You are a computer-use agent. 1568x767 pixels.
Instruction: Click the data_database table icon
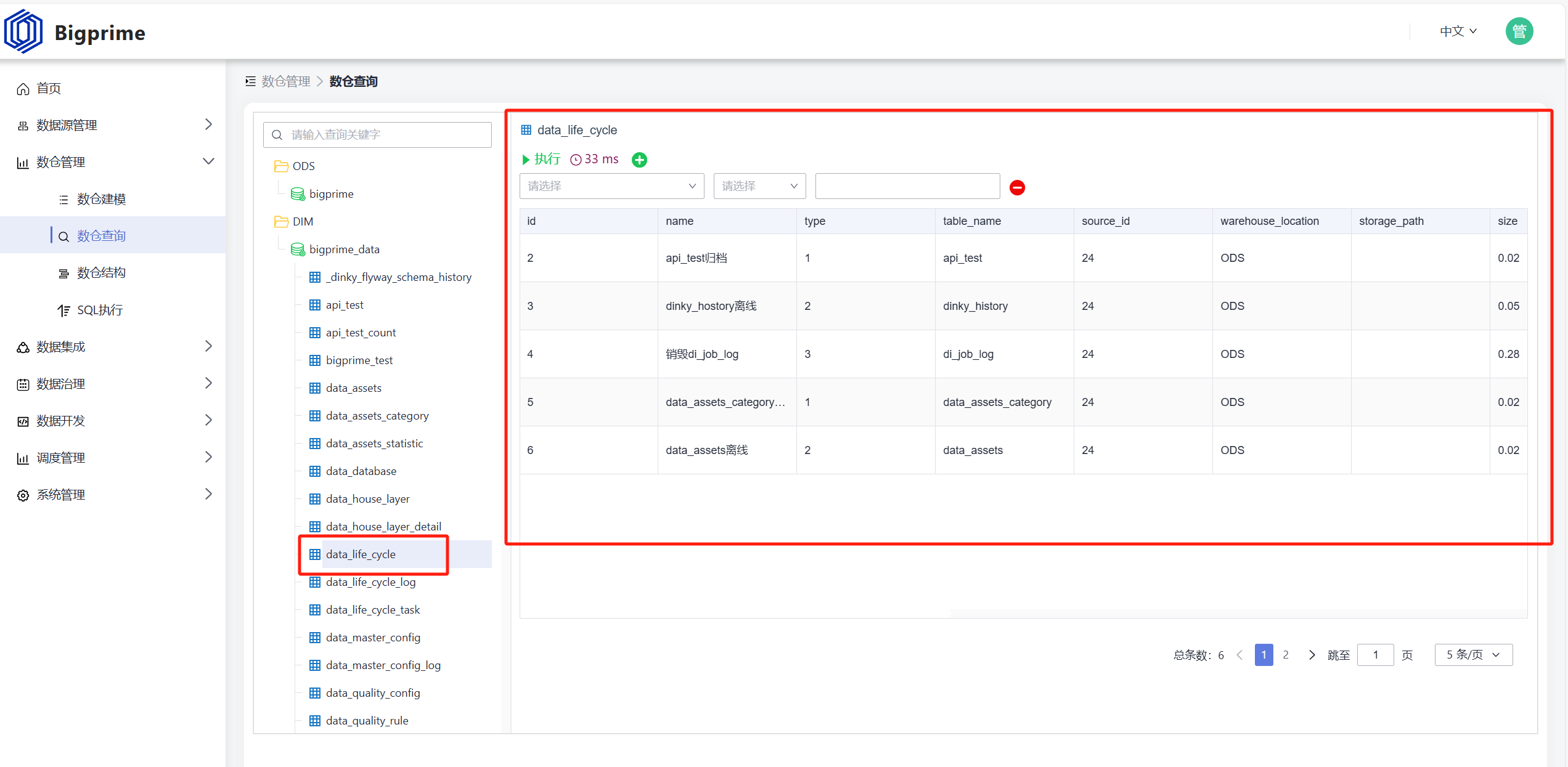tap(315, 471)
